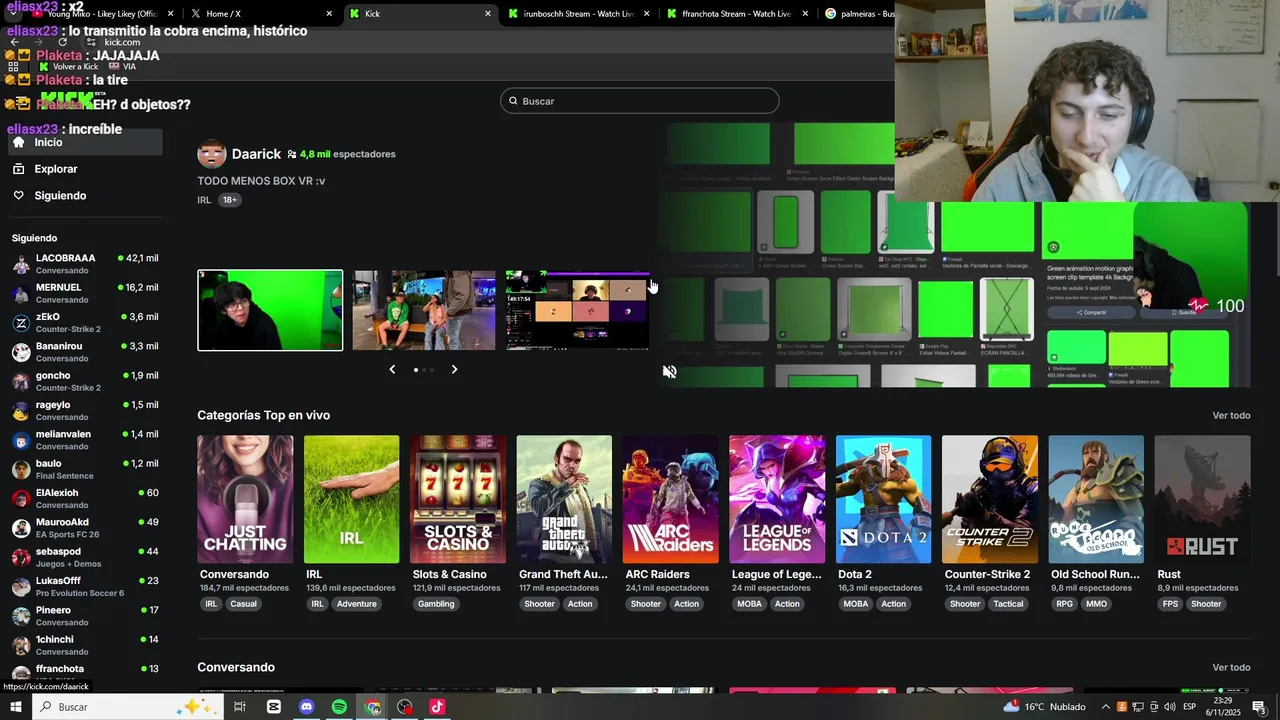Show hidden system tray icons
This screenshot has height=720, width=1280.
(x=1107, y=707)
